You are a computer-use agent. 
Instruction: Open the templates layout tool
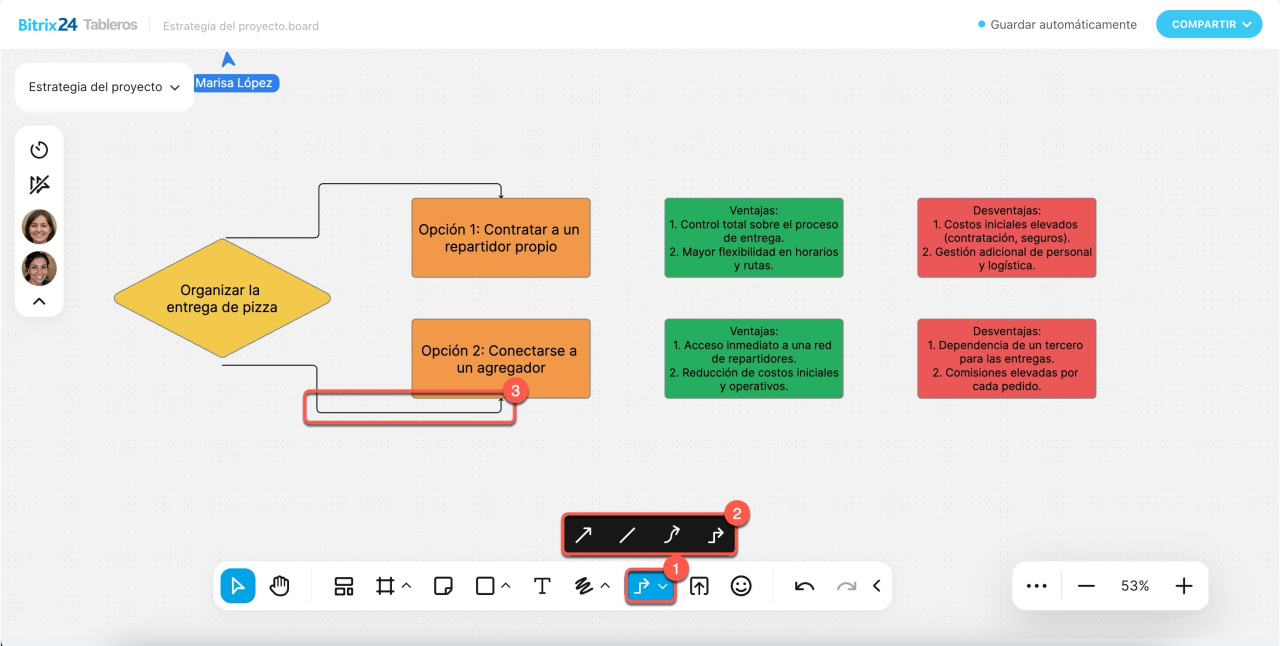click(344, 586)
